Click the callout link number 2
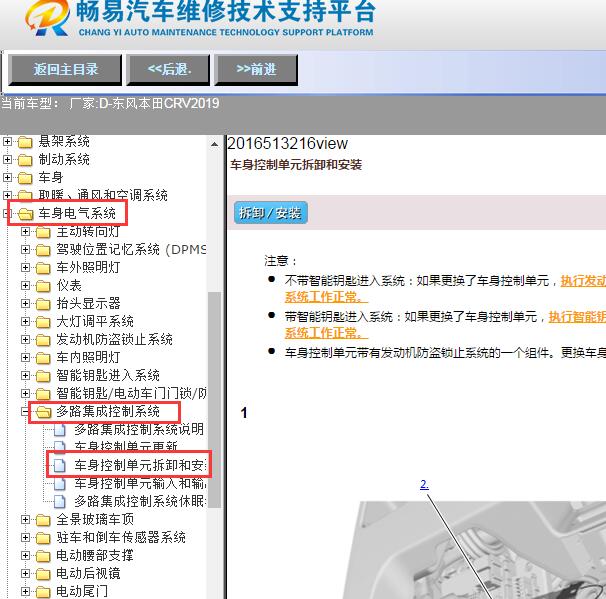 (424, 484)
